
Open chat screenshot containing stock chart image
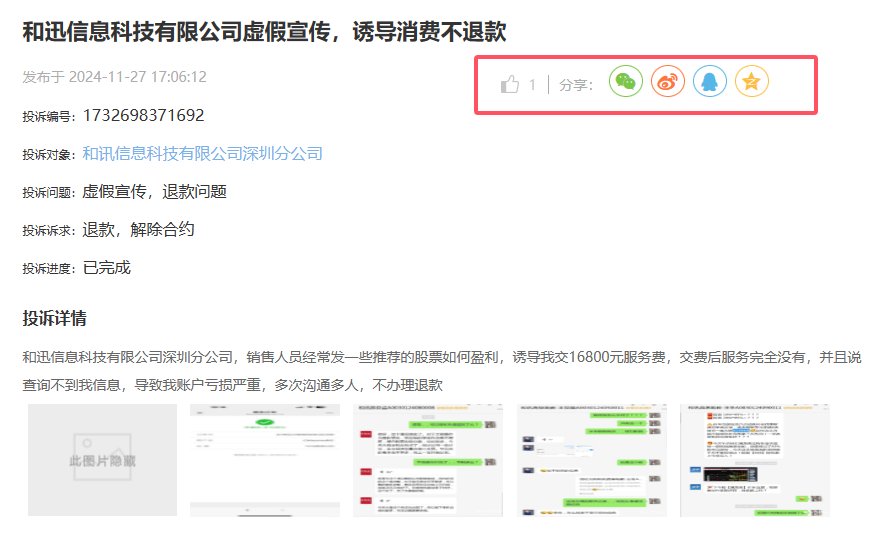coord(755,460)
